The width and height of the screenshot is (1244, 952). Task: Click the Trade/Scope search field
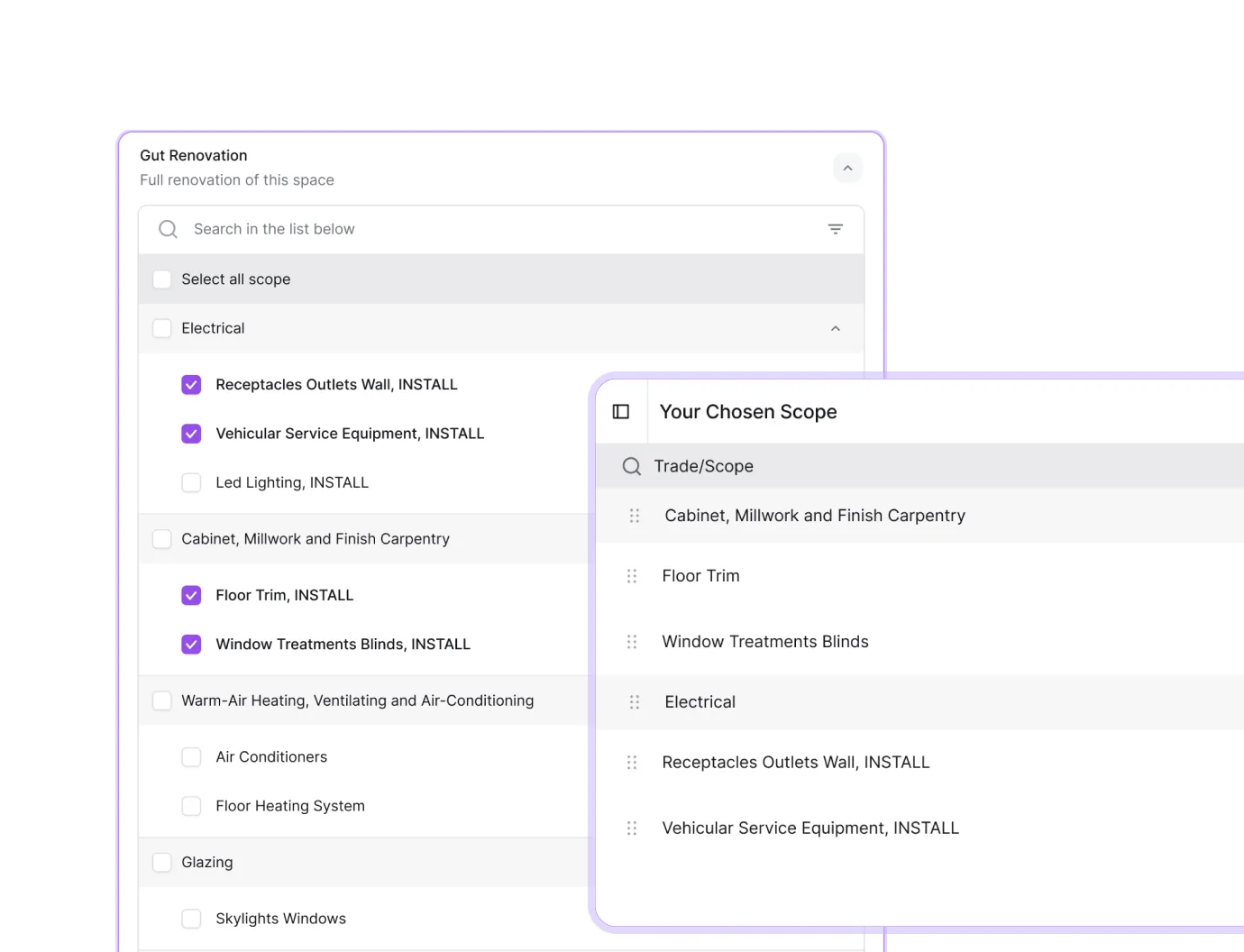[x=919, y=466]
